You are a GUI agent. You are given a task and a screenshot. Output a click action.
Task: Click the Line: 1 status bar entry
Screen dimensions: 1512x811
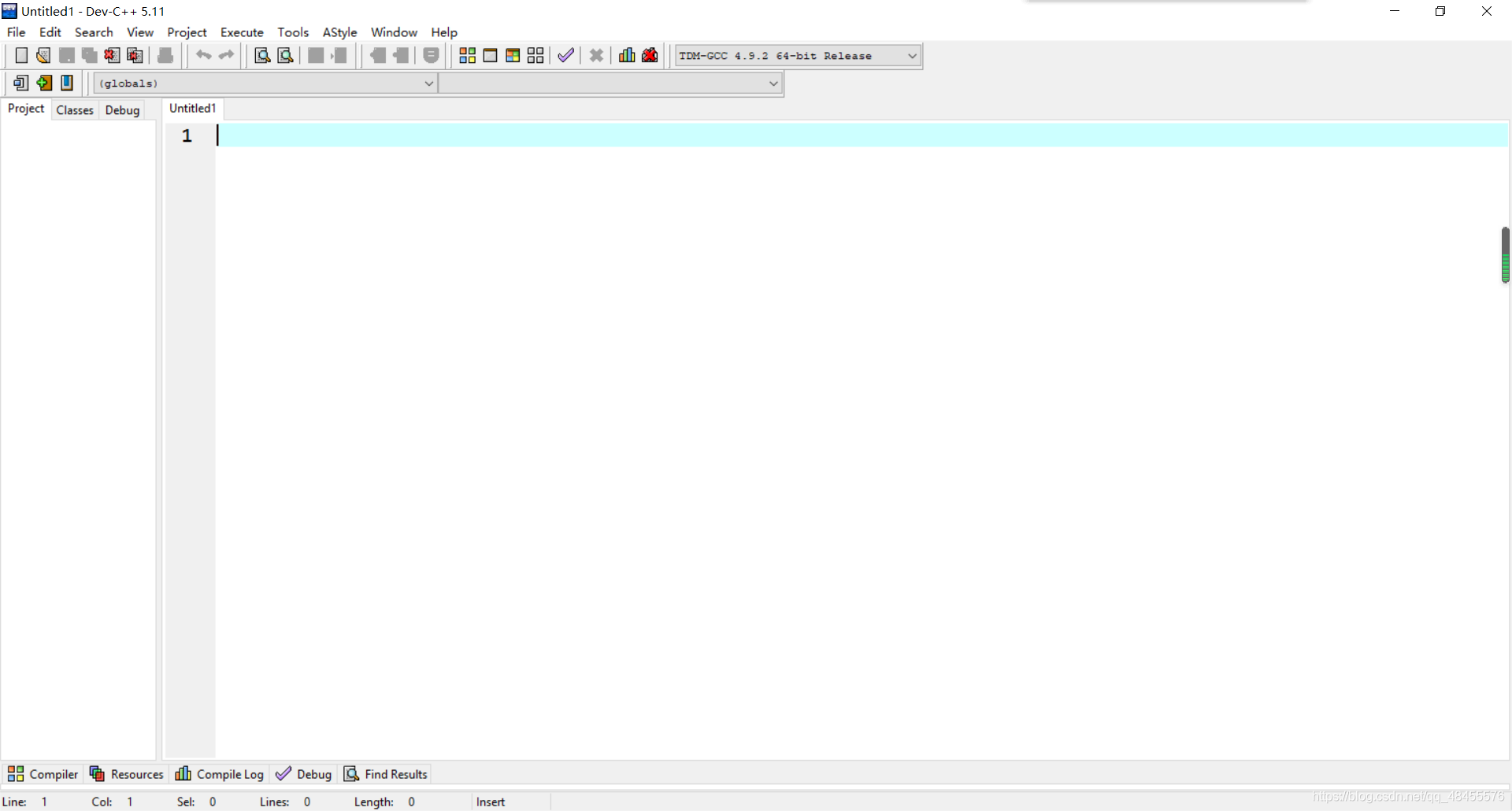click(x=25, y=802)
